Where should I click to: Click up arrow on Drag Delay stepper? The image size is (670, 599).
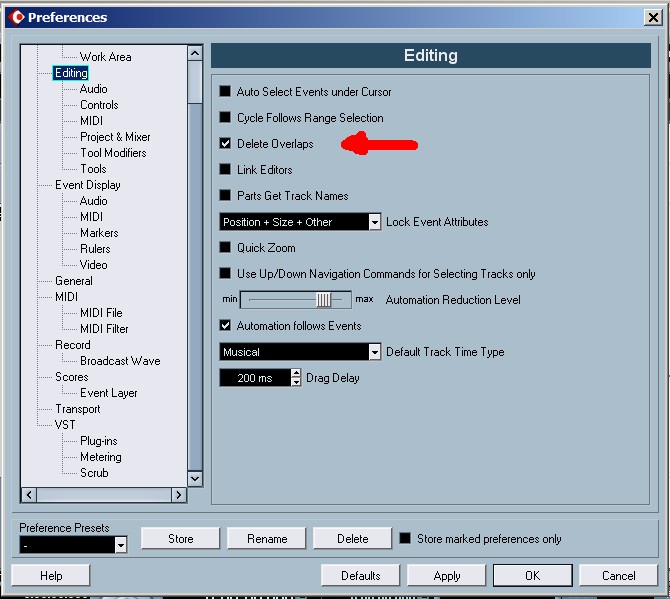(x=296, y=373)
